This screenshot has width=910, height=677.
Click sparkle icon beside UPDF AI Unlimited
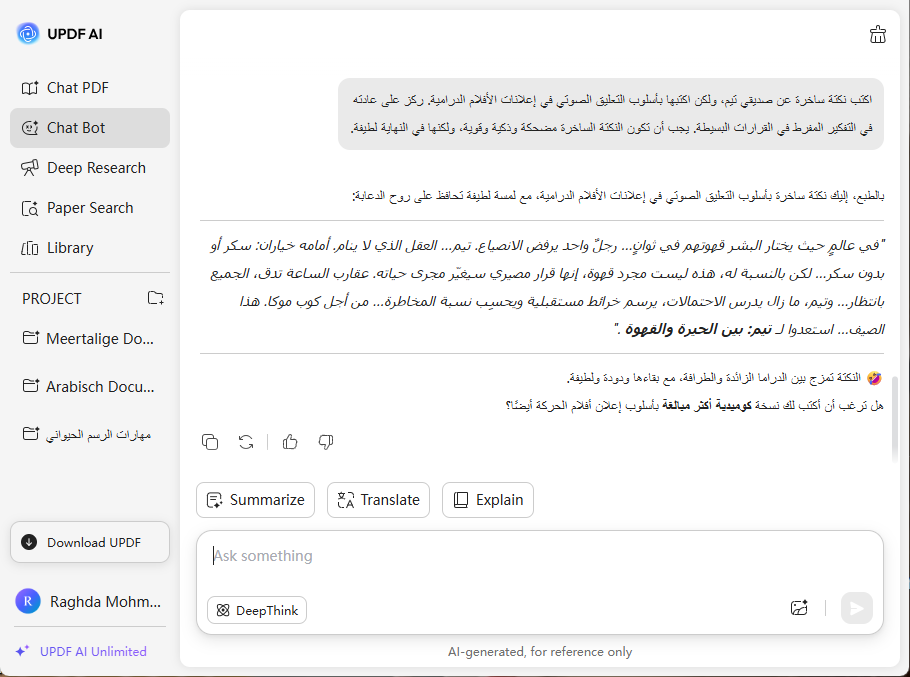click(22, 651)
